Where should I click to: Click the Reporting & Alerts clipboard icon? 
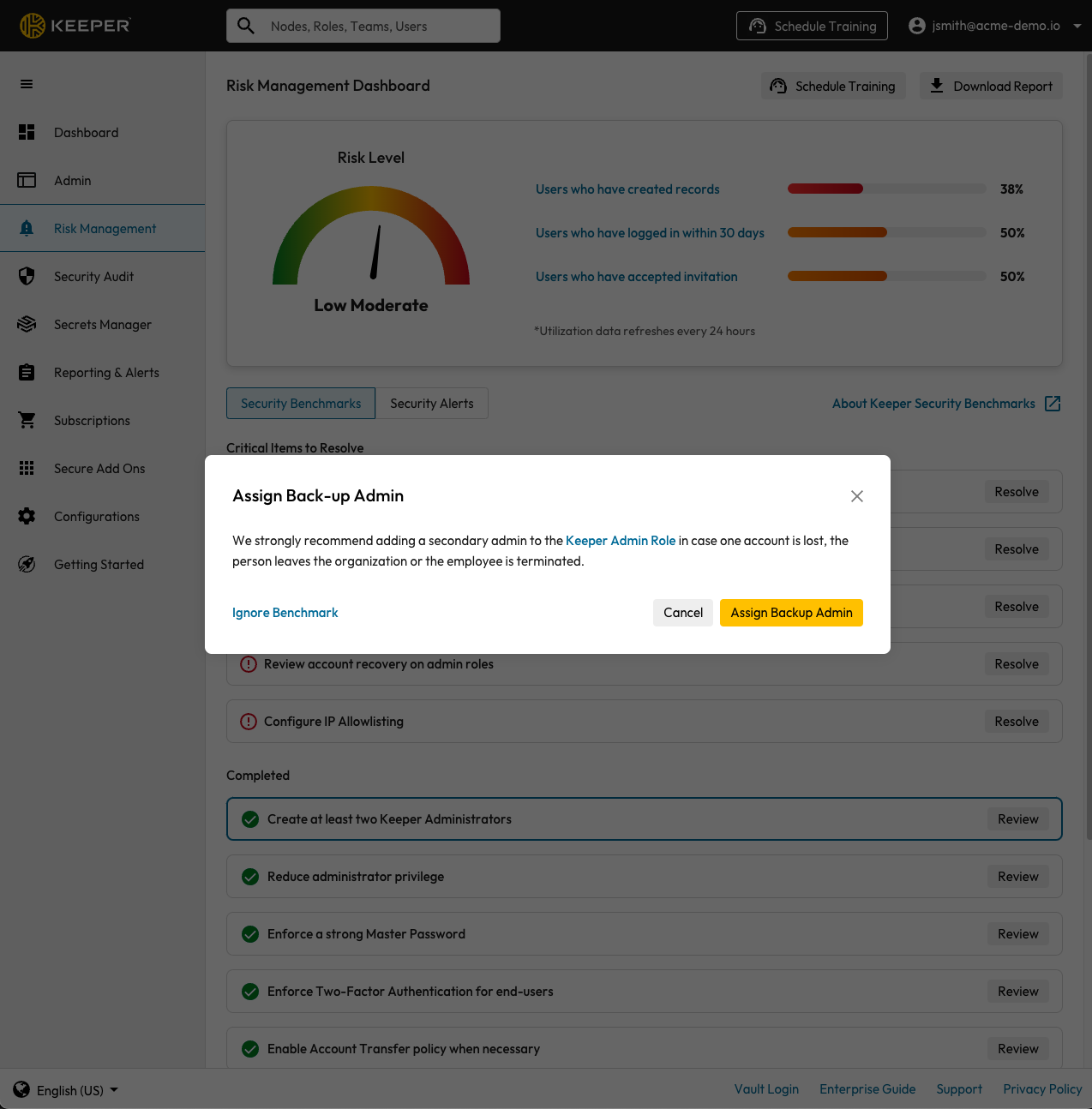point(27,372)
